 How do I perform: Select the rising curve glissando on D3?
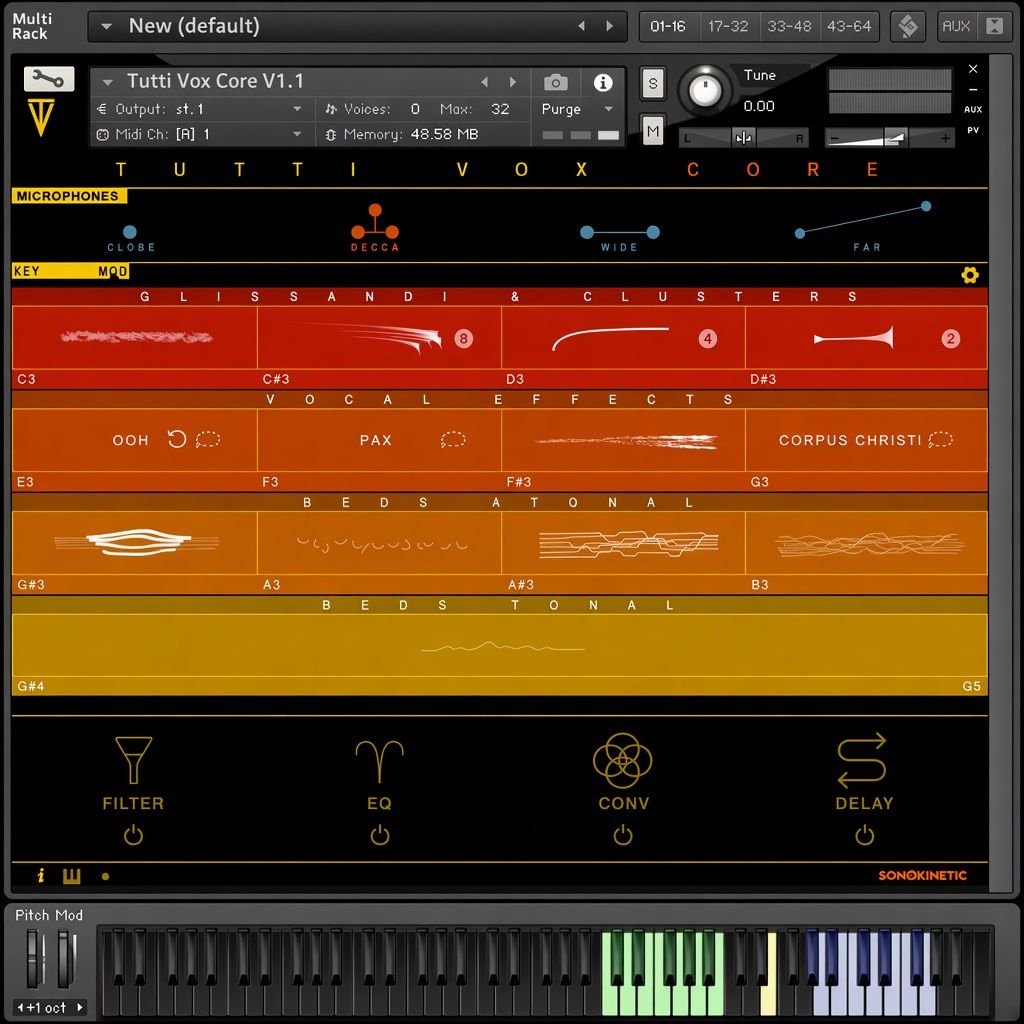click(623, 338)
